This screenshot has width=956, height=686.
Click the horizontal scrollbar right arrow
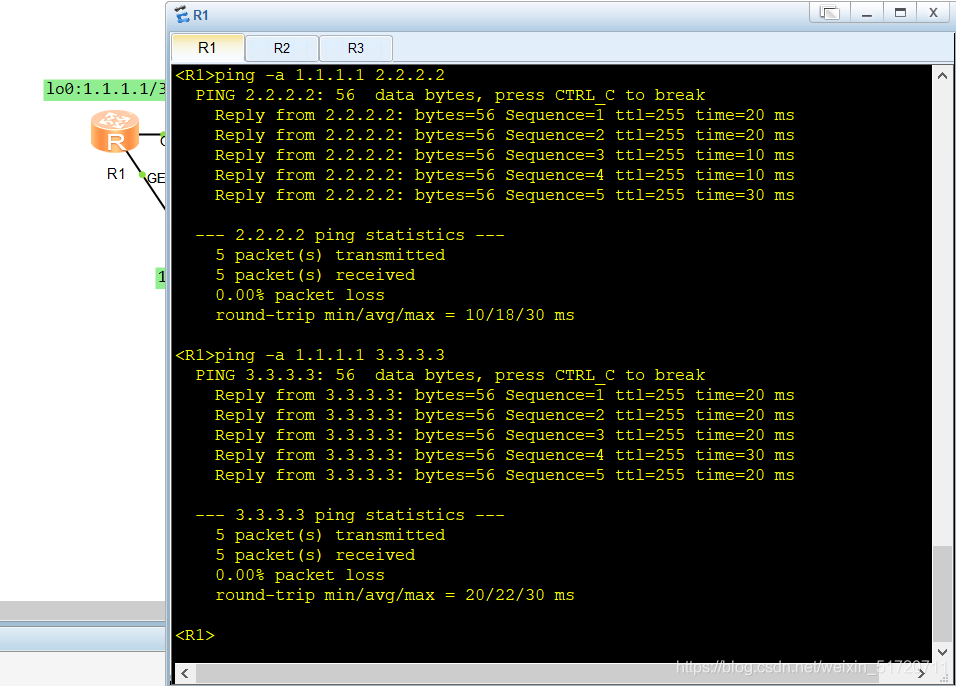tap(922, 673)
